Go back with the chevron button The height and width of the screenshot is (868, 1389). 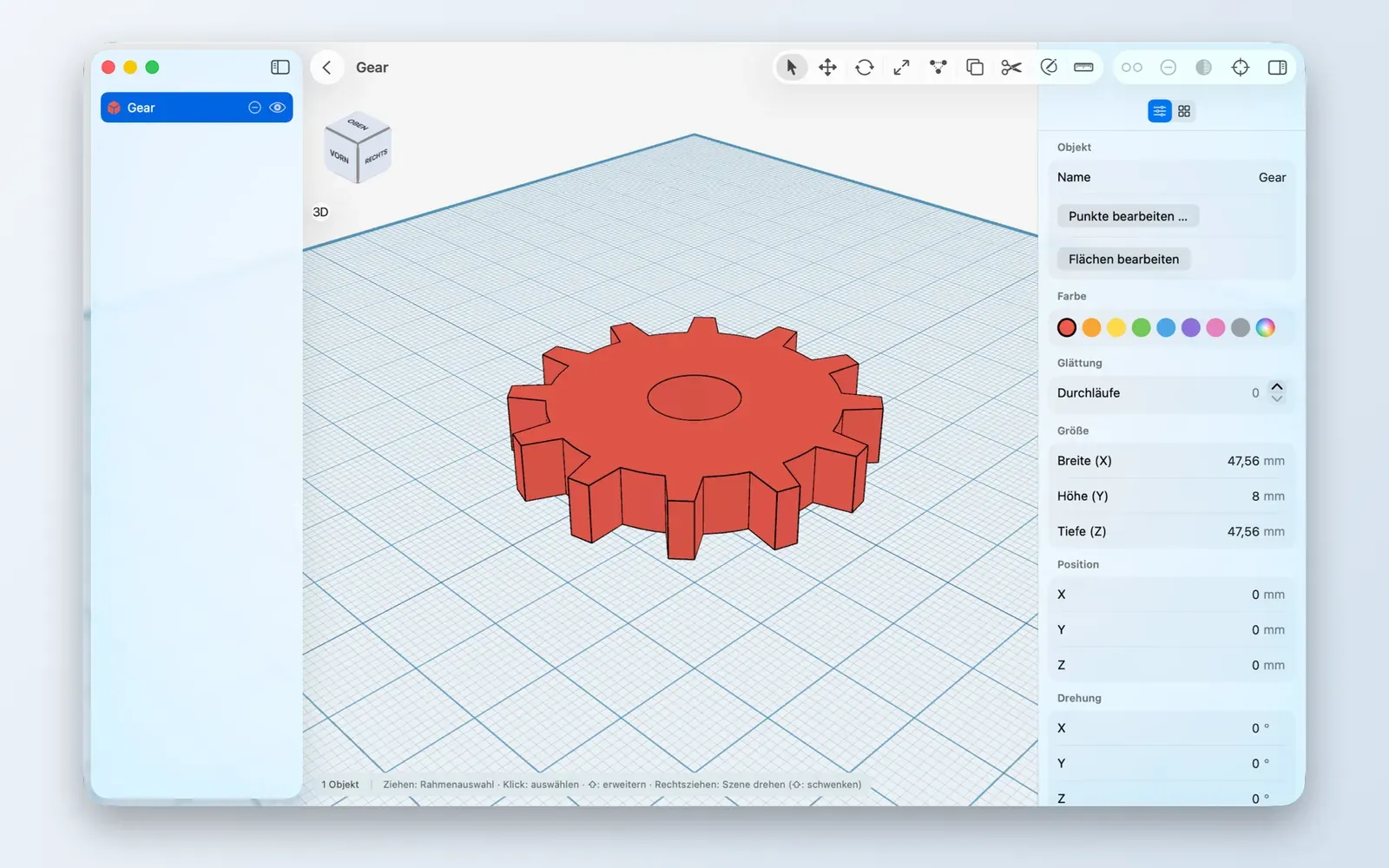tap(326, 67)
